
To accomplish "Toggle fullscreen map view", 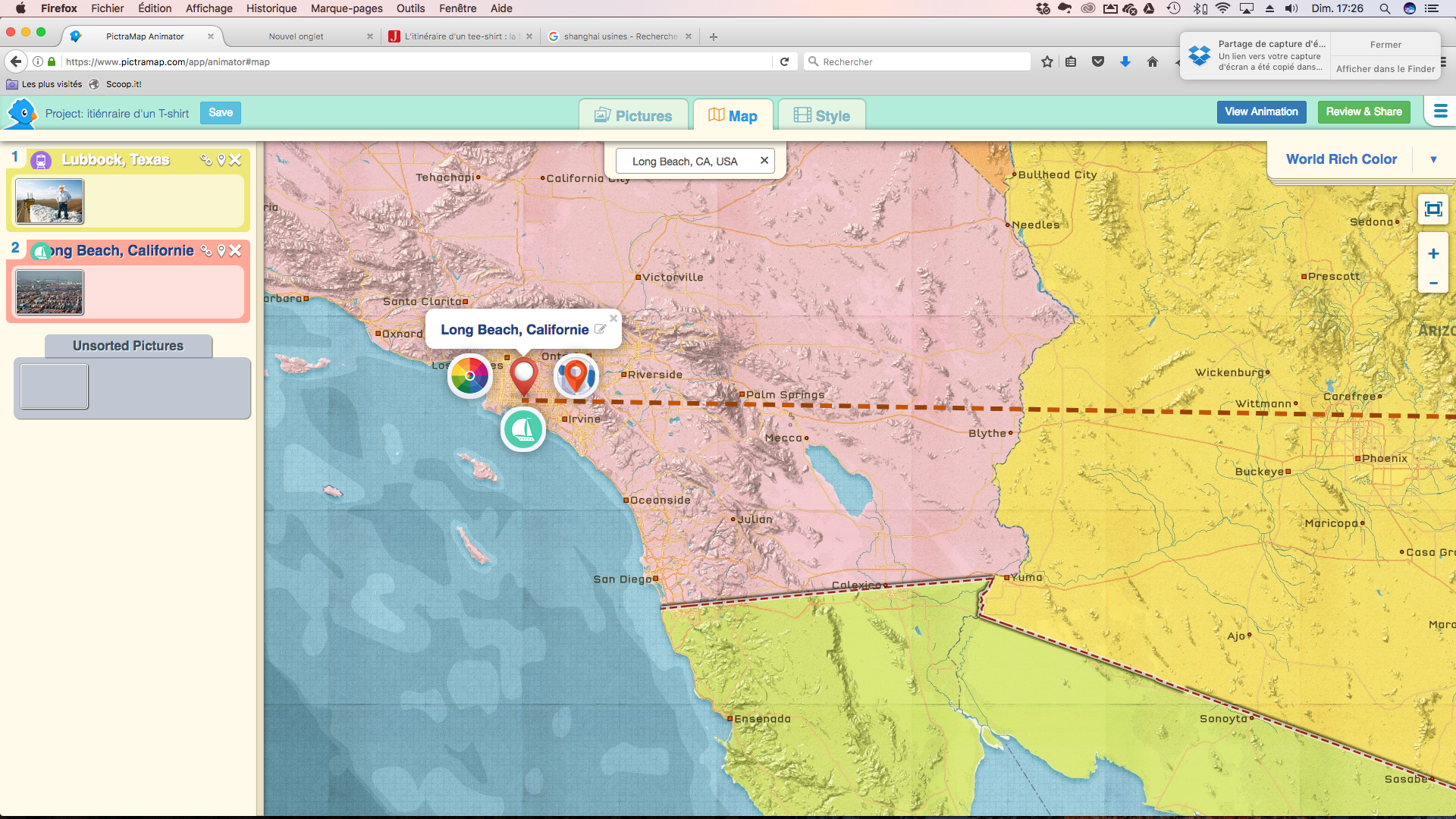I will click(1433, 209).
